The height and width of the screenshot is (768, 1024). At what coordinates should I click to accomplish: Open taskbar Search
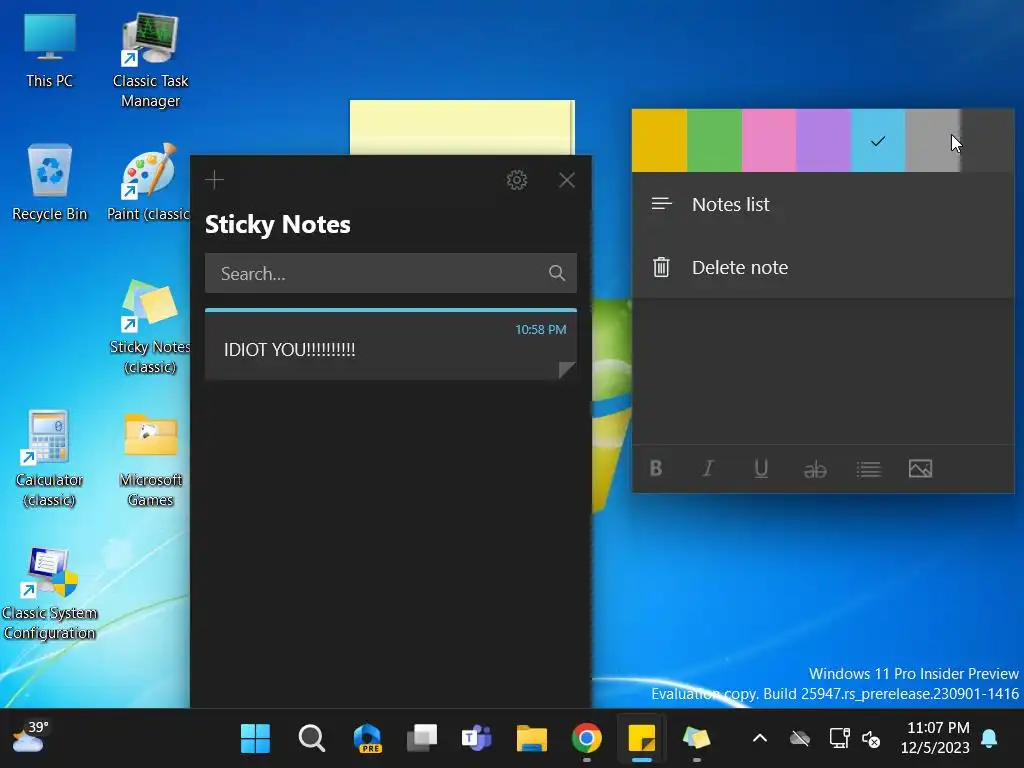pos(312,739)
